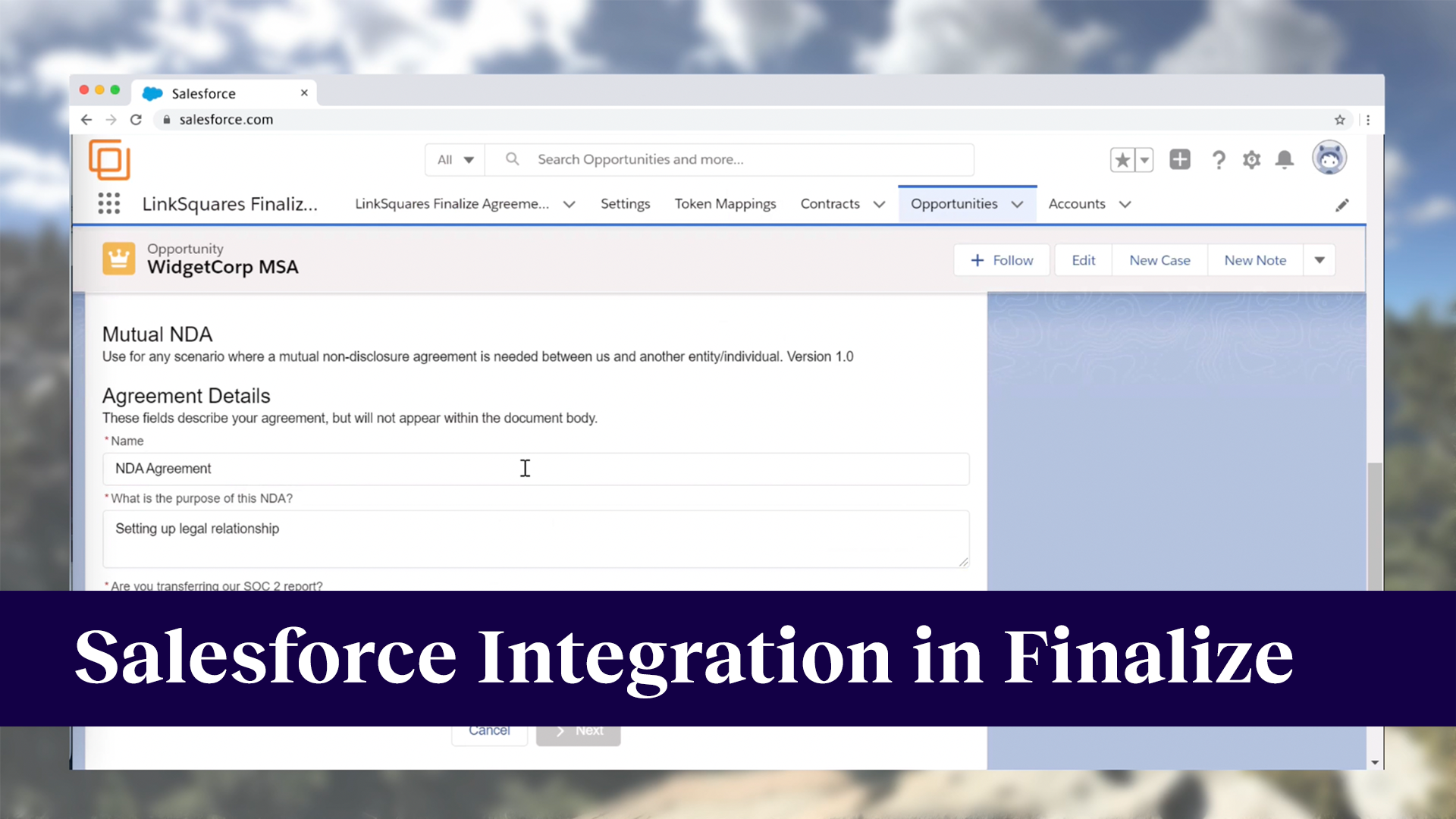Reload the page with the refresh icon

136,119
